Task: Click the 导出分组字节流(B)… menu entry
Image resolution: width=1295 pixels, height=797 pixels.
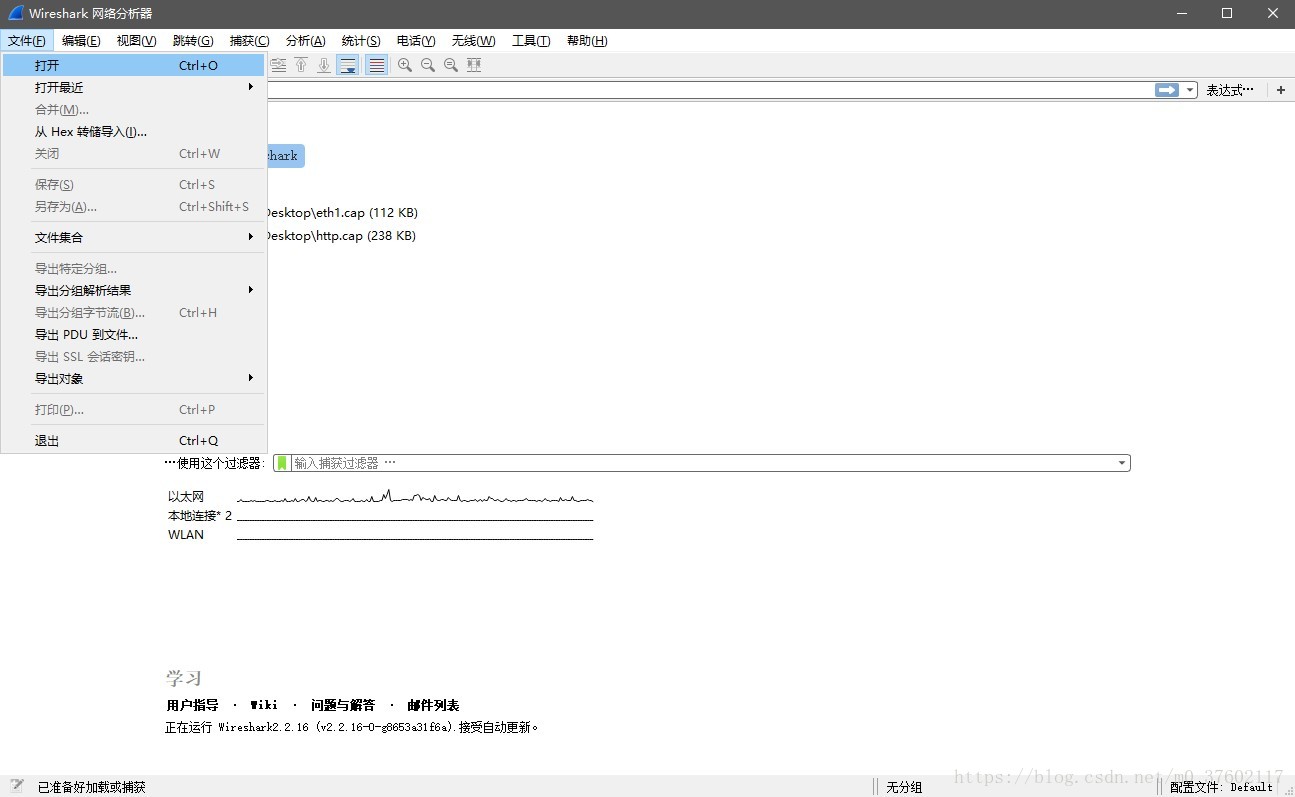Action: tap(134, 312)
